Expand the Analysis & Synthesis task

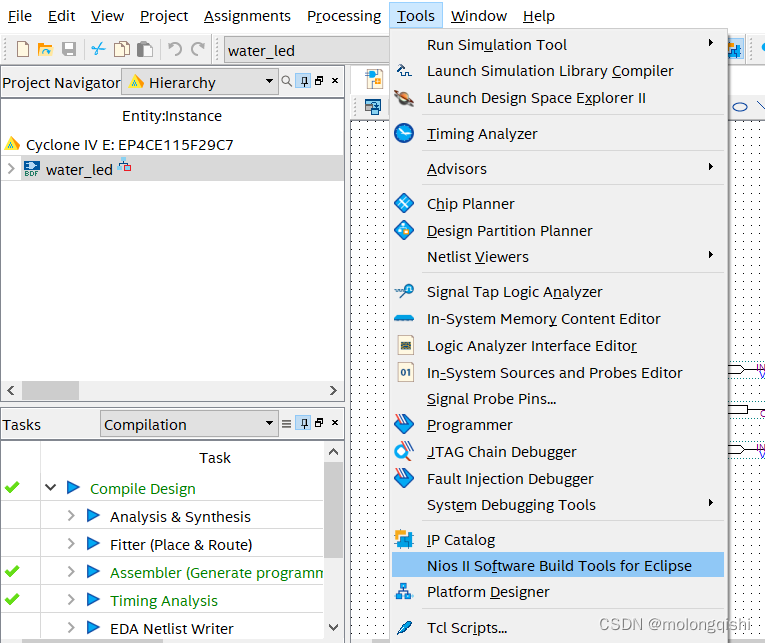[71, 515]
